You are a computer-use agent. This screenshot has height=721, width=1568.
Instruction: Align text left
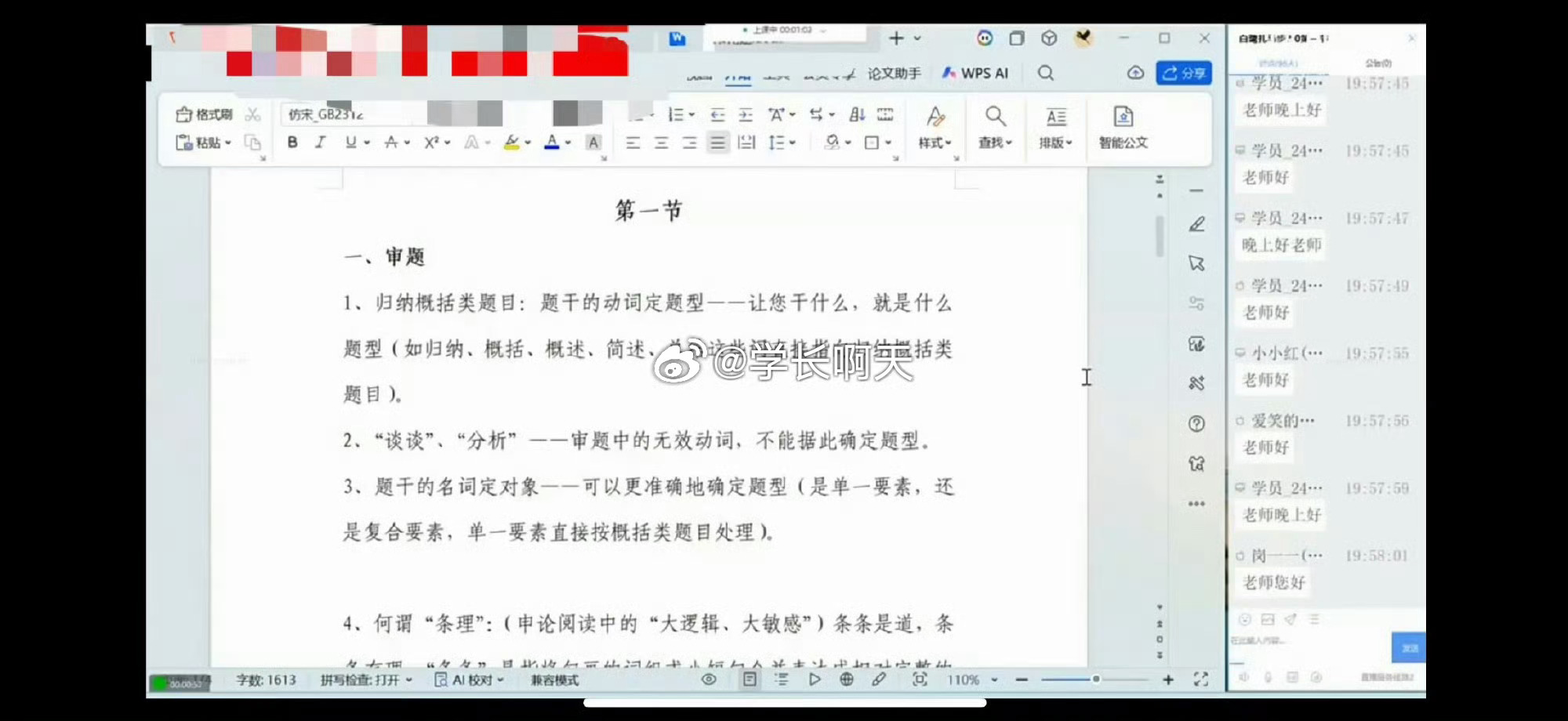(x=633, y=142)
